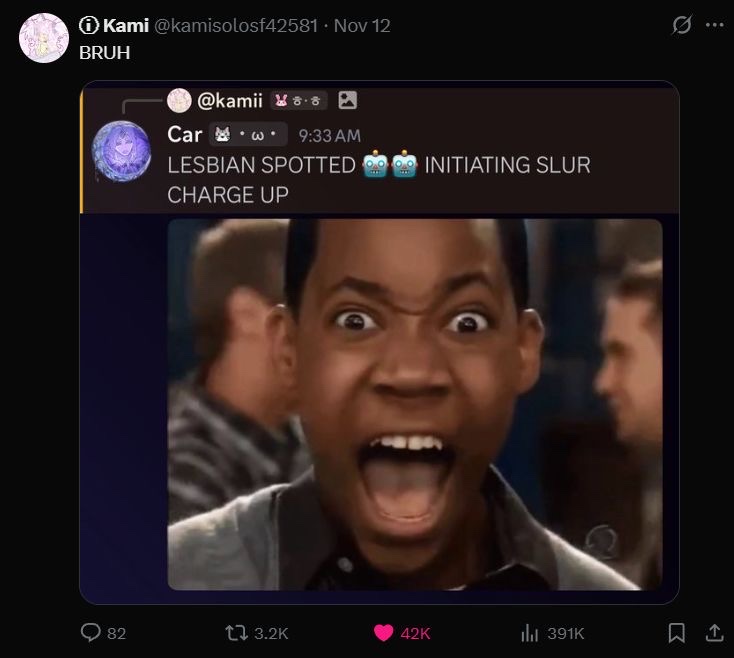Viewport: 734px width, 658px height.
Task: Unlike the post using the pink heart
Action: [x=383, y=633]
